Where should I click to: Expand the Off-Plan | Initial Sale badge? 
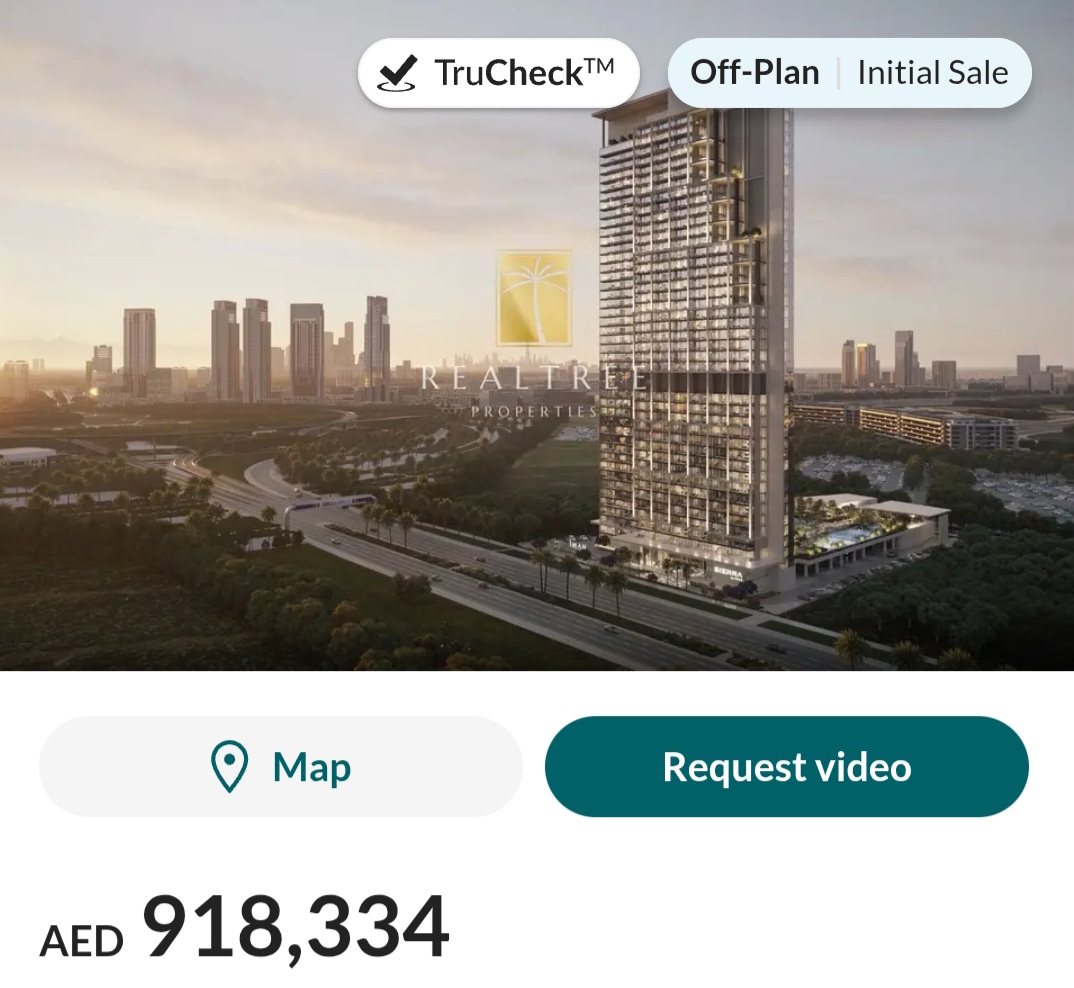848,70
